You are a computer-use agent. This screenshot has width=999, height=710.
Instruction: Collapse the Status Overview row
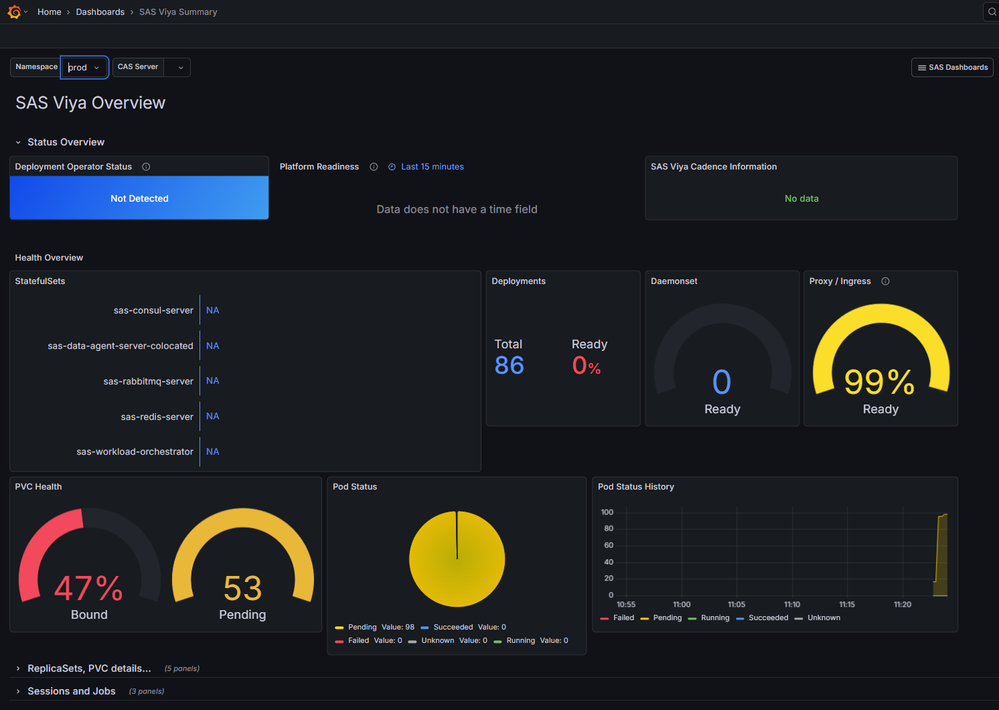(59, 142)
